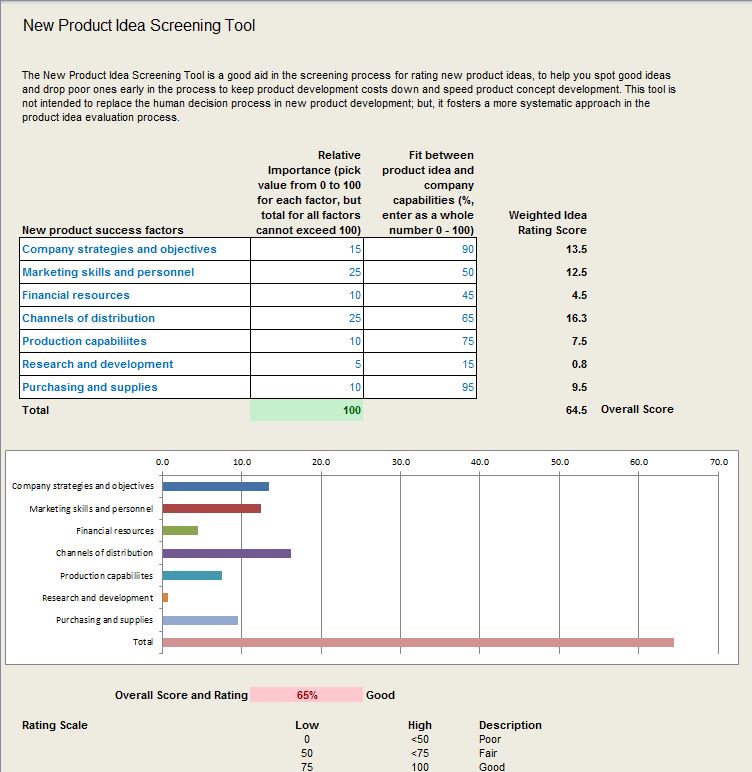Screen dimensions: 752x772
Task: Select Production capabilities fit value 75
Action: tap(420, 341)
